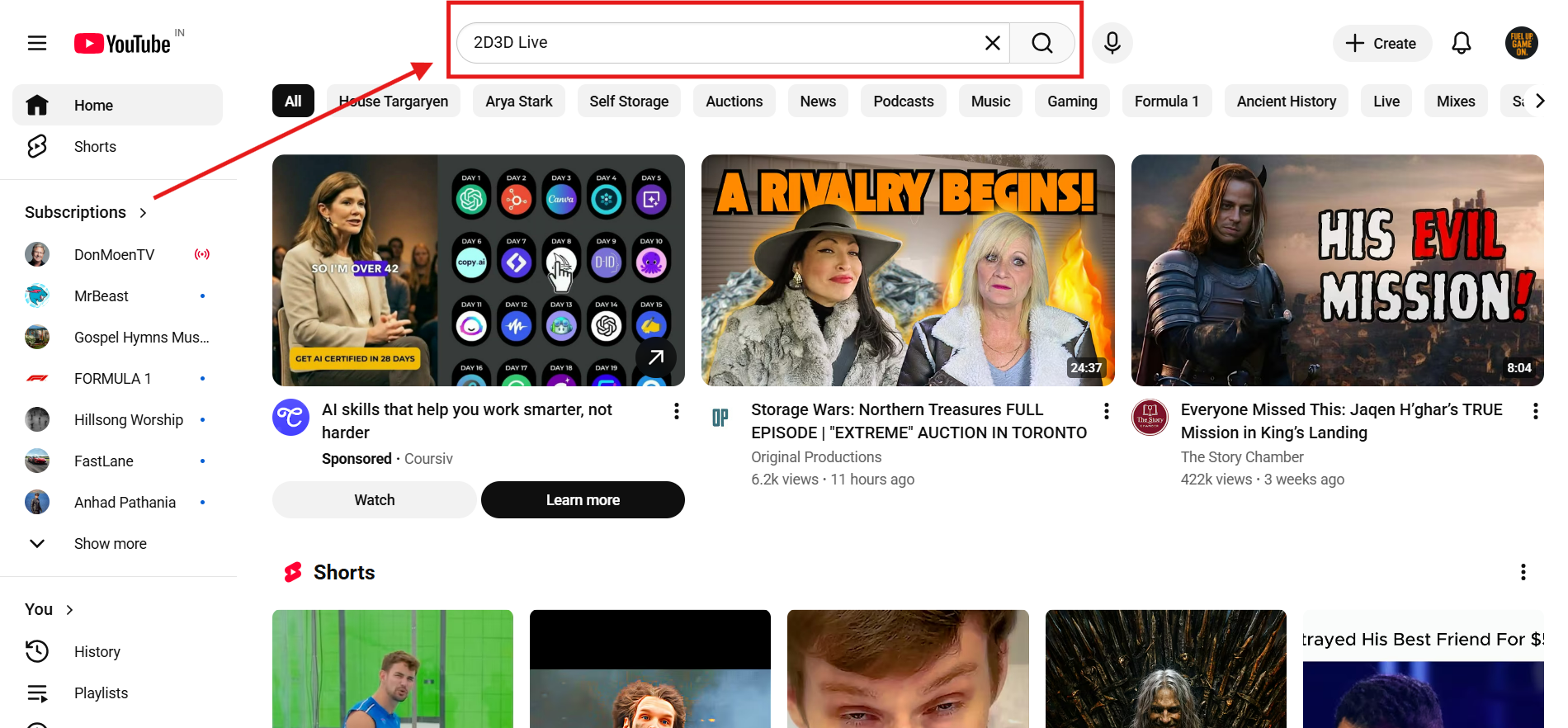Open History in the sidebar
Screen dimensions: 1568x728
coord(117,651)
